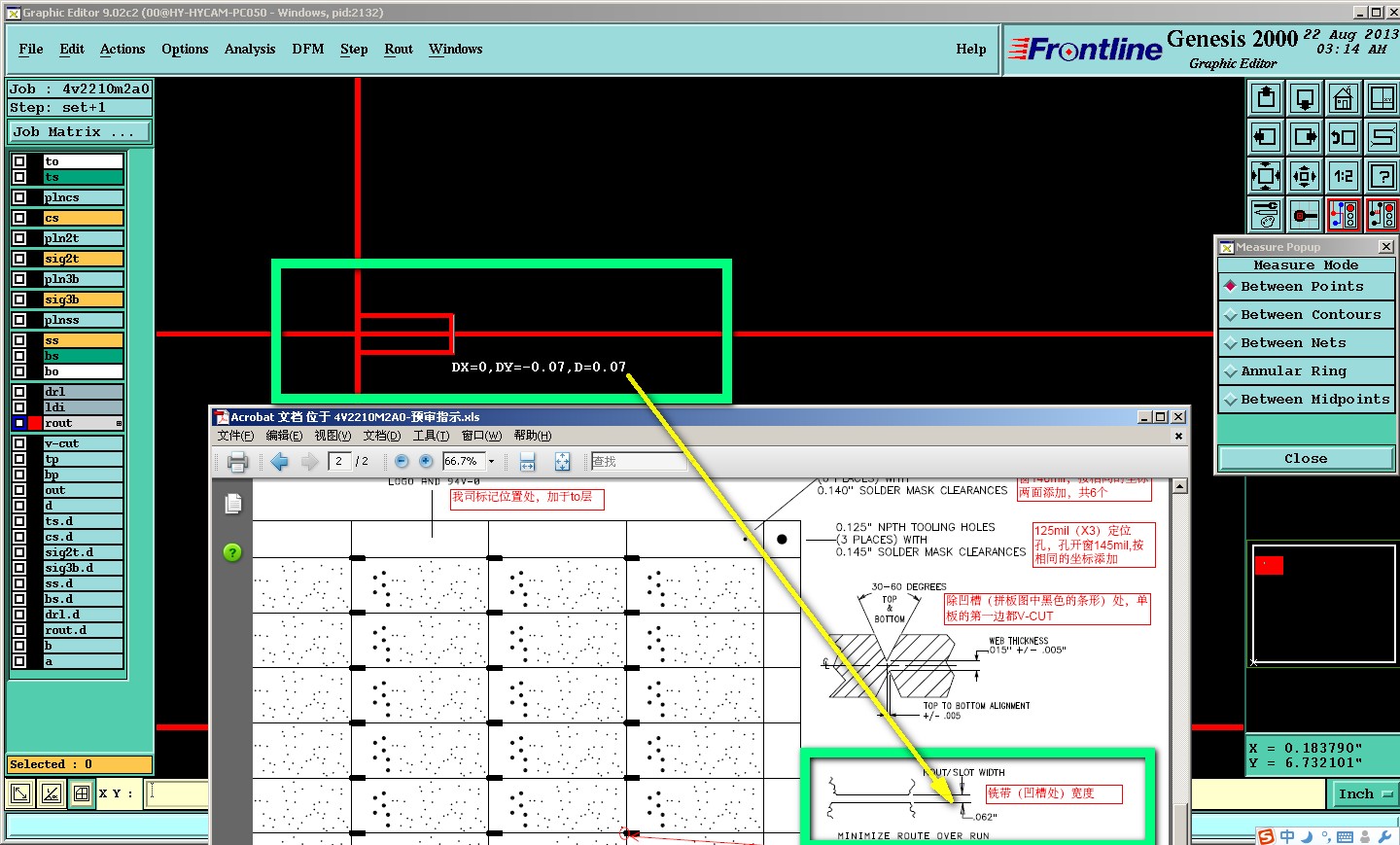
Task: Open the DFM menu
Action: [x=308, y=50]
